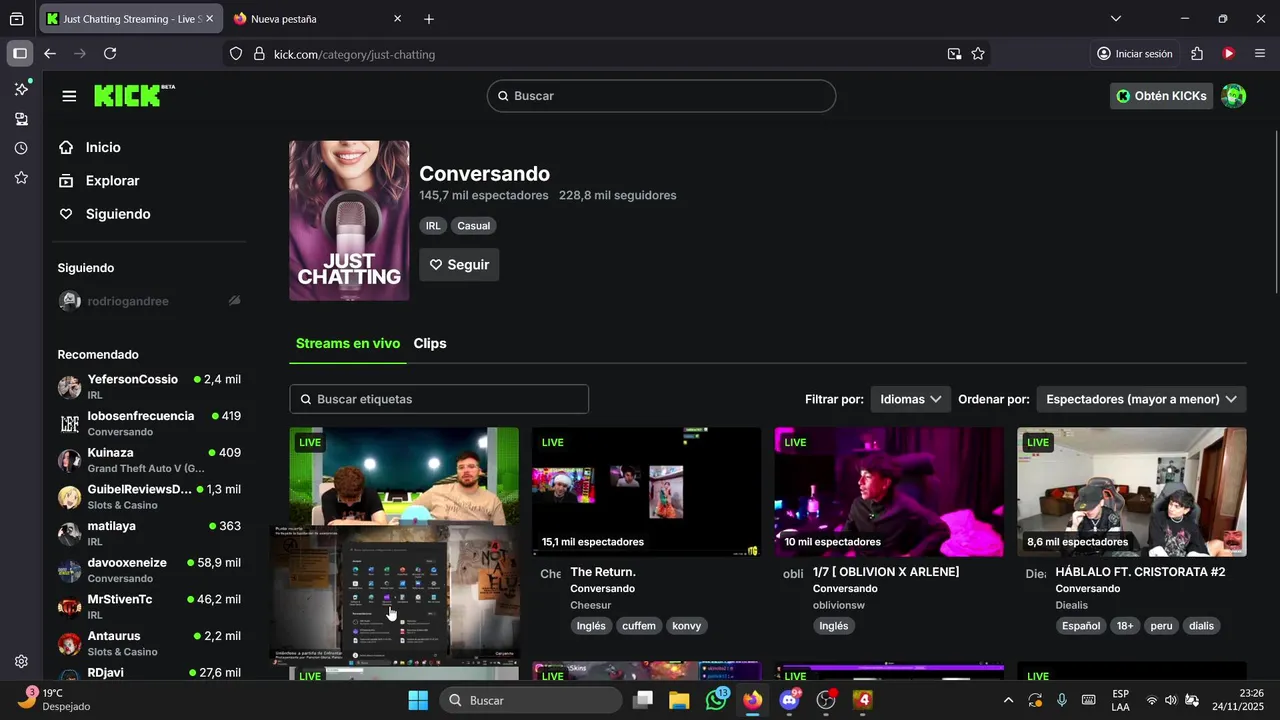Click the Just Chatting category cover image
Image resolution: width=1280 pixels, height=720 pixels.
349,220
